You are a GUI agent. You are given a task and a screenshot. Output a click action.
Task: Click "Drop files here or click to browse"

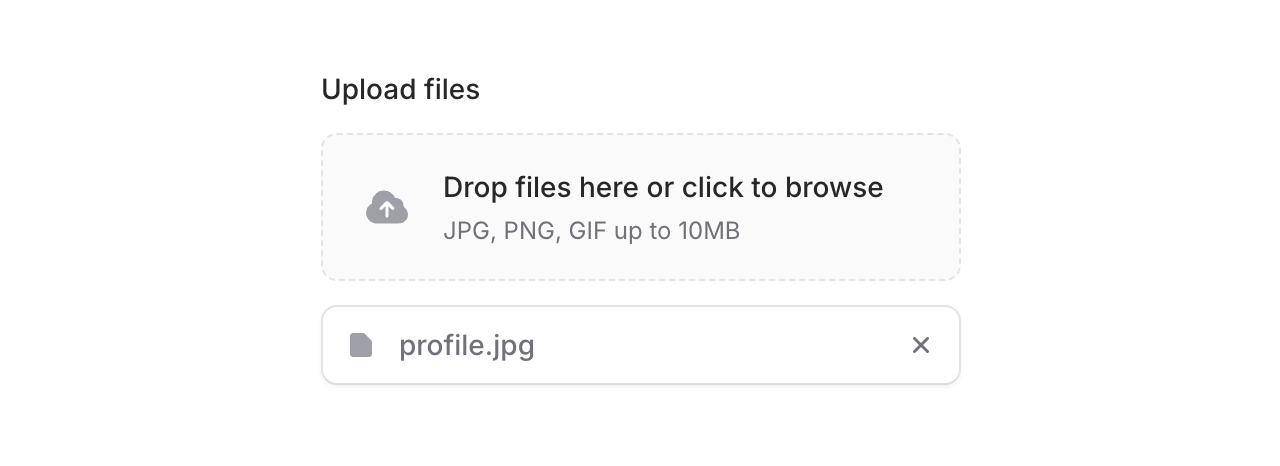coord(662,188)
